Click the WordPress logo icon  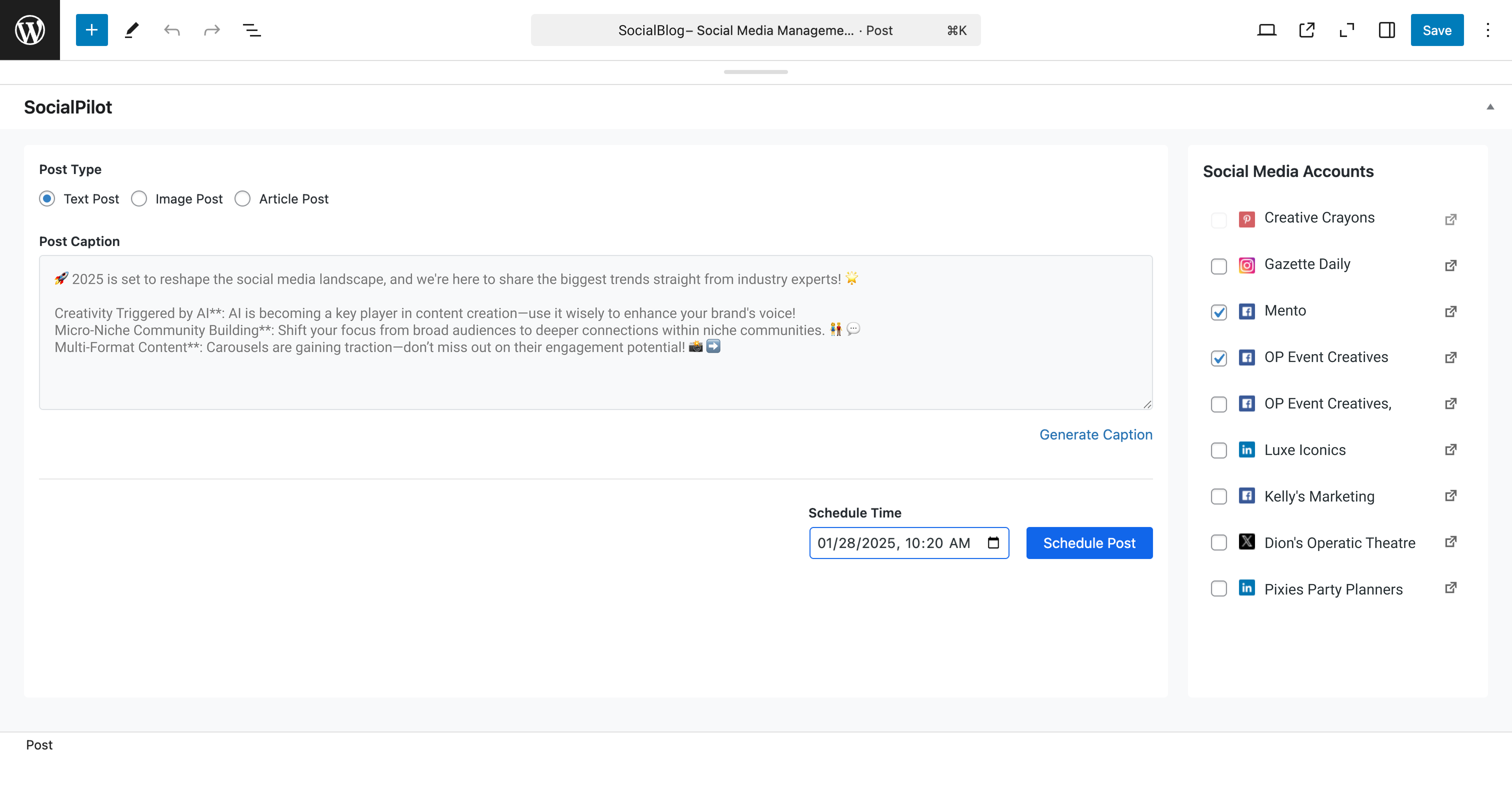tap(30, 30)
